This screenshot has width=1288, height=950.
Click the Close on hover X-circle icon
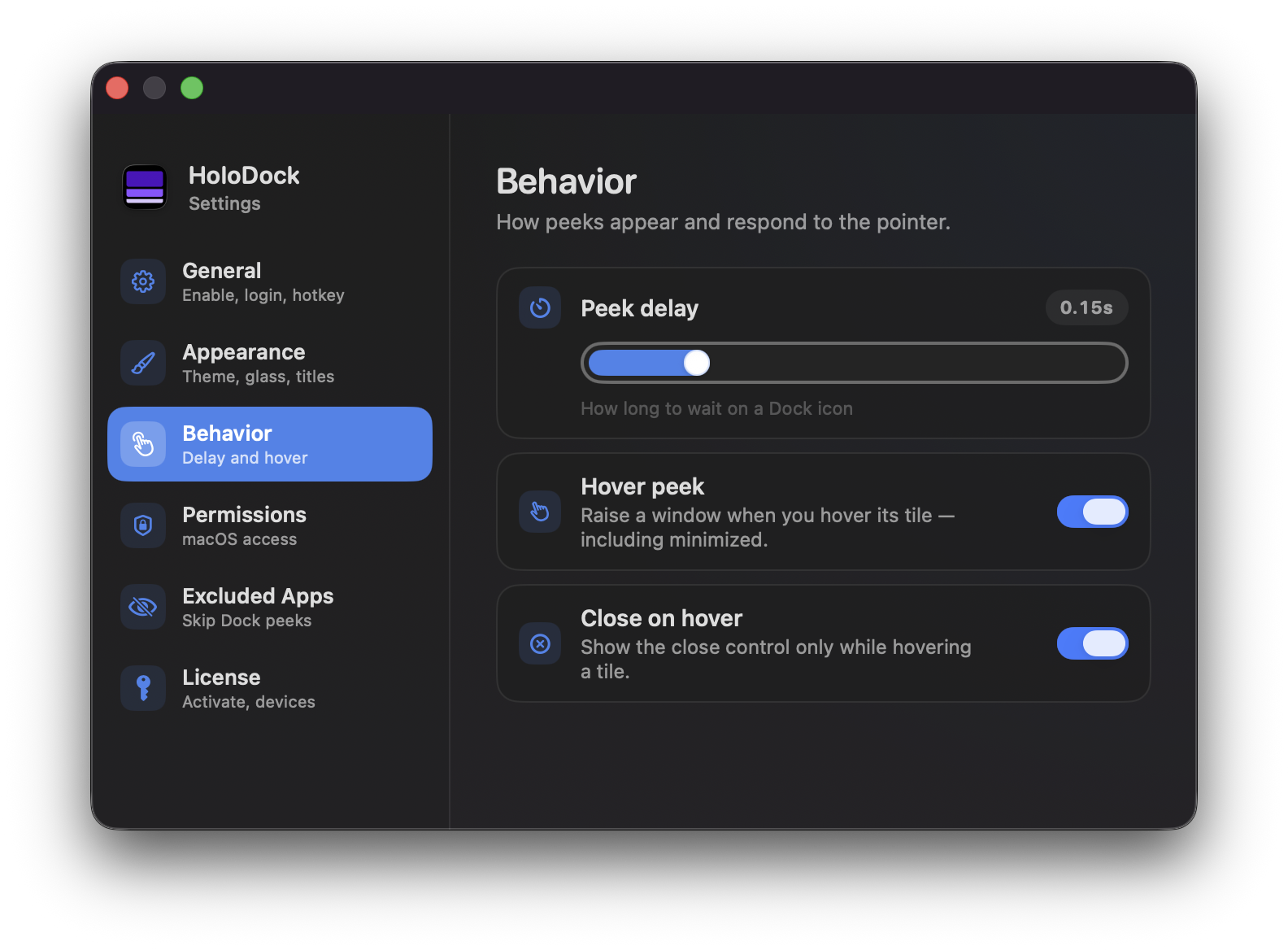point(540,643)
